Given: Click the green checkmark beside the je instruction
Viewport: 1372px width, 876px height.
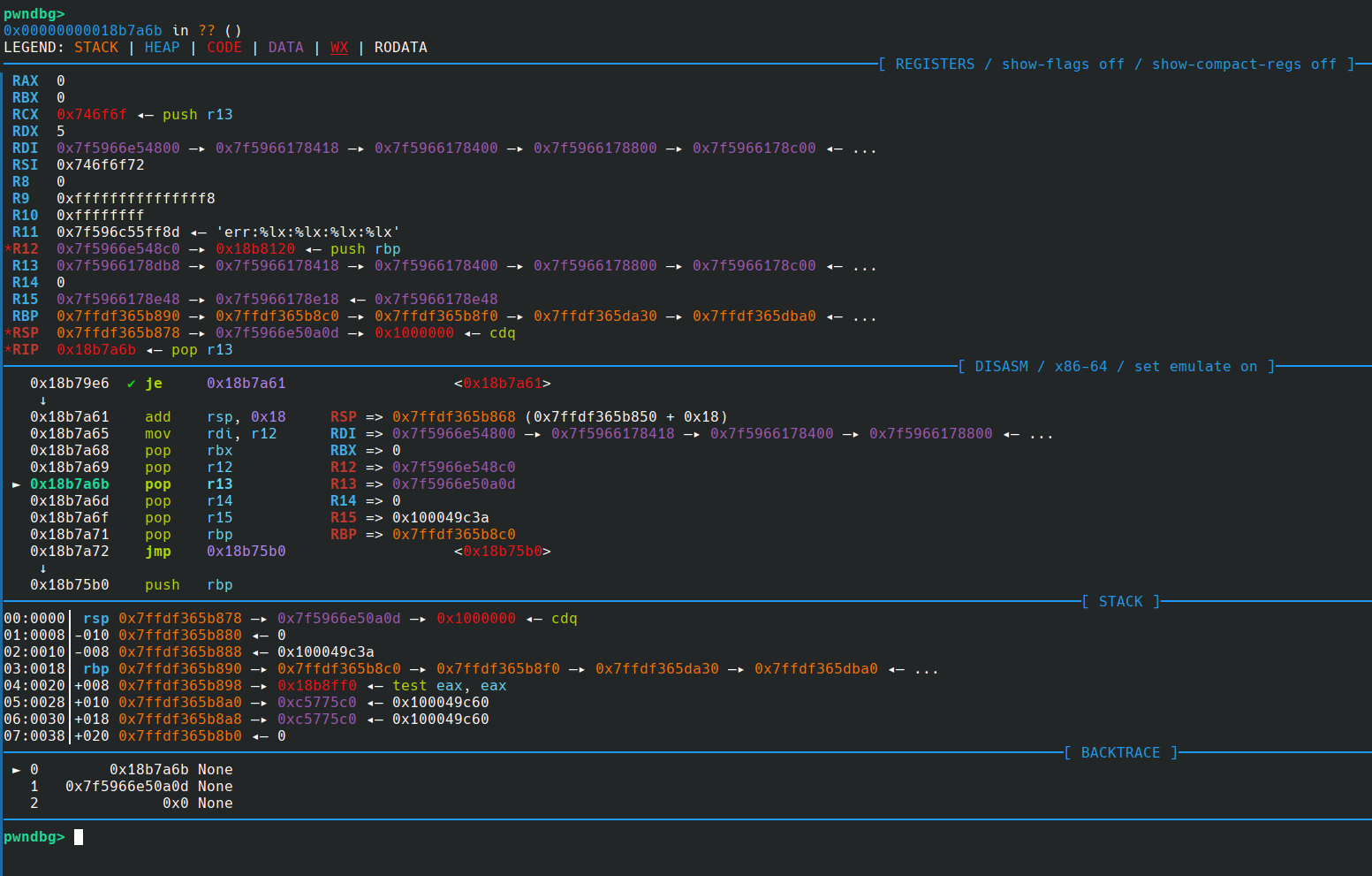Looking at the screenshot, I should point(131,384).
